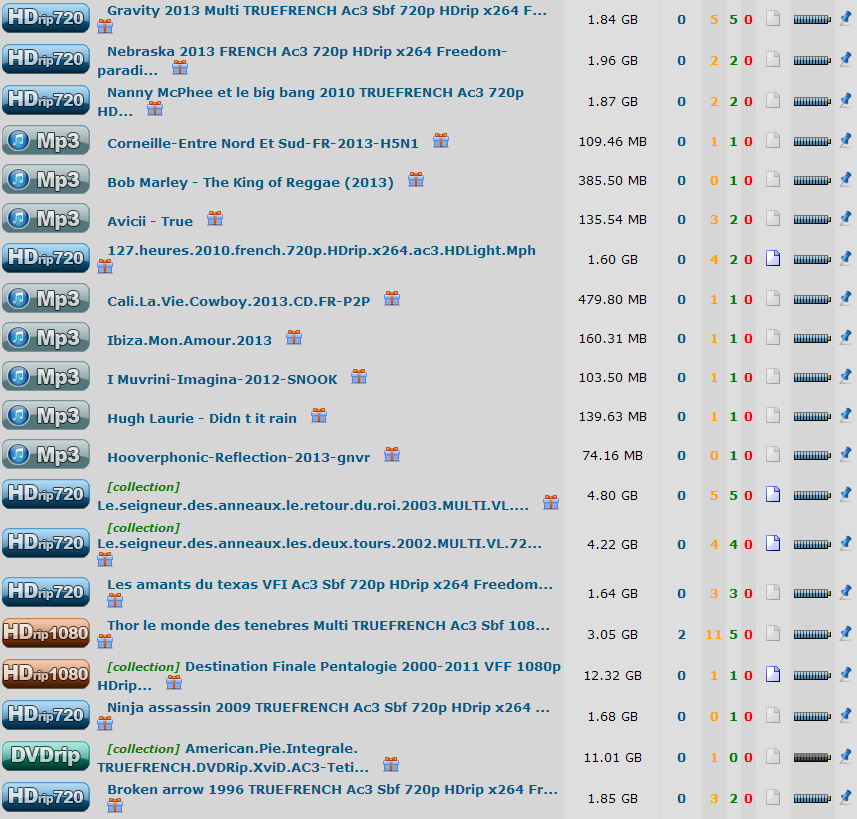Image resolution: width=857 pixels, height=819 pixels.
Task: Open Nanny McPhee et le big bang link
Action: 310,102
